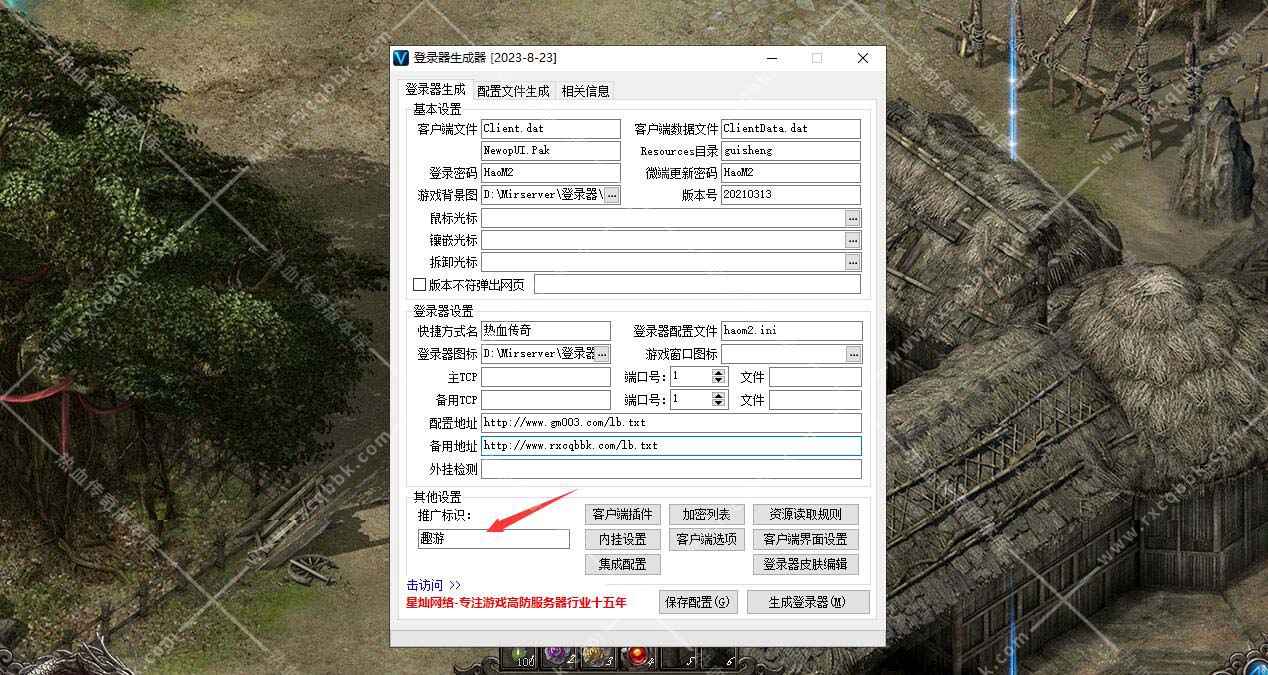The height and width of the screenshot is (675, 1268).
Task: Browse for the 登录器图标 icon file
Action: [603, 354]
